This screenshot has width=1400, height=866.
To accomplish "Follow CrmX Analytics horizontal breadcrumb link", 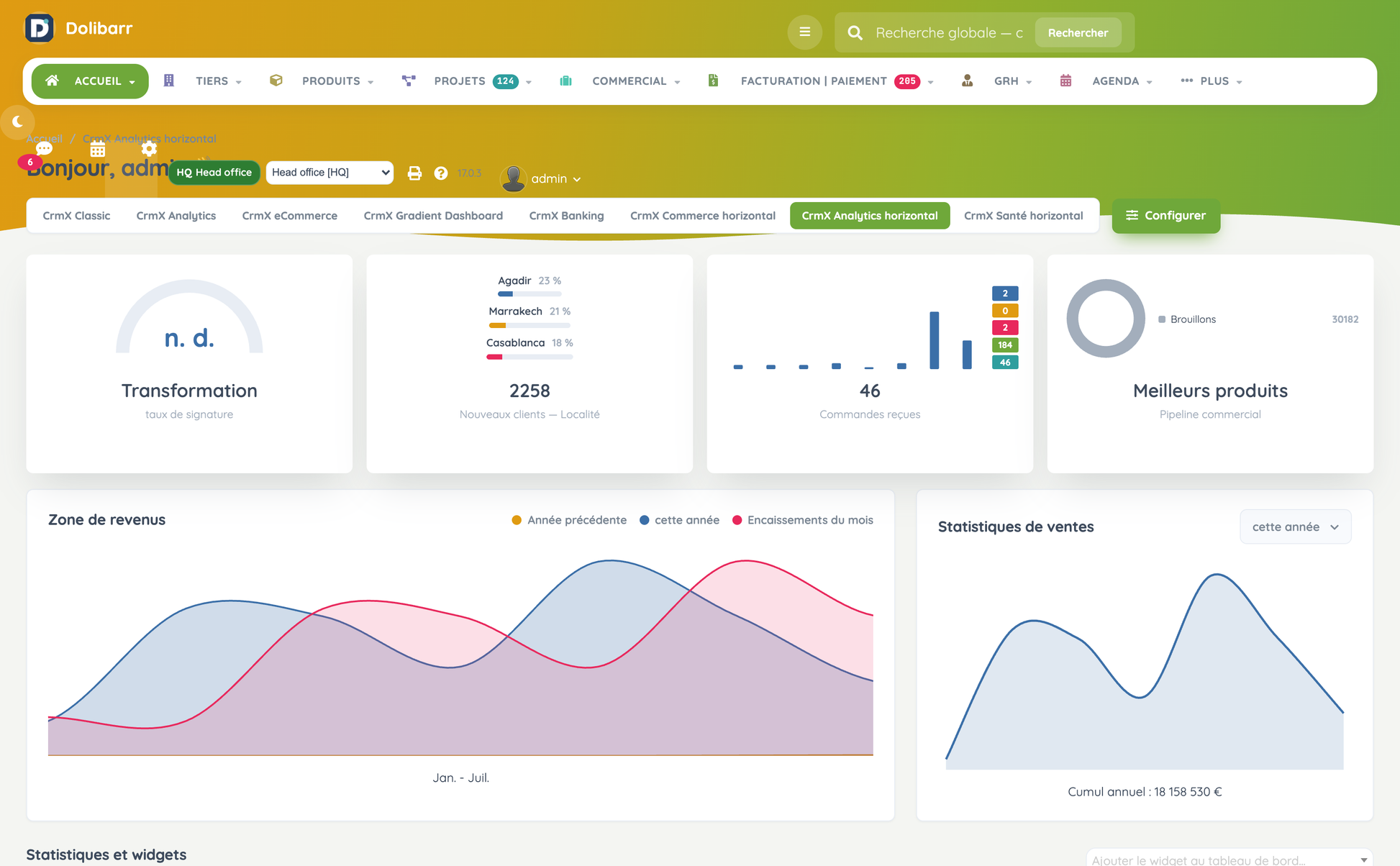I will coord(149,138).
